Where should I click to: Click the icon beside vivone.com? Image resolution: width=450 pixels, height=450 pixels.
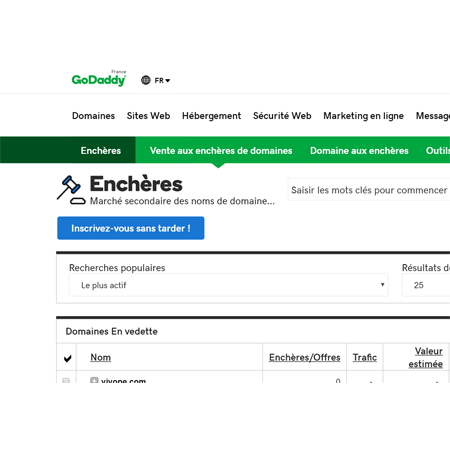94,380
